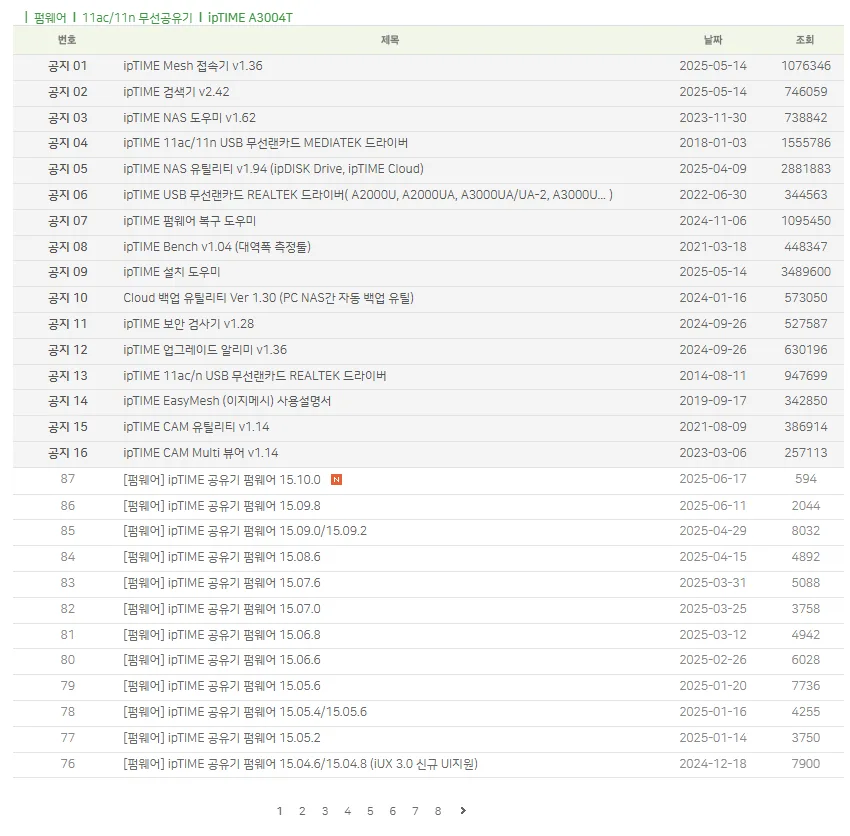
Task: Open ipTIME Bench v1.04 post
Action: coord(217,247)
